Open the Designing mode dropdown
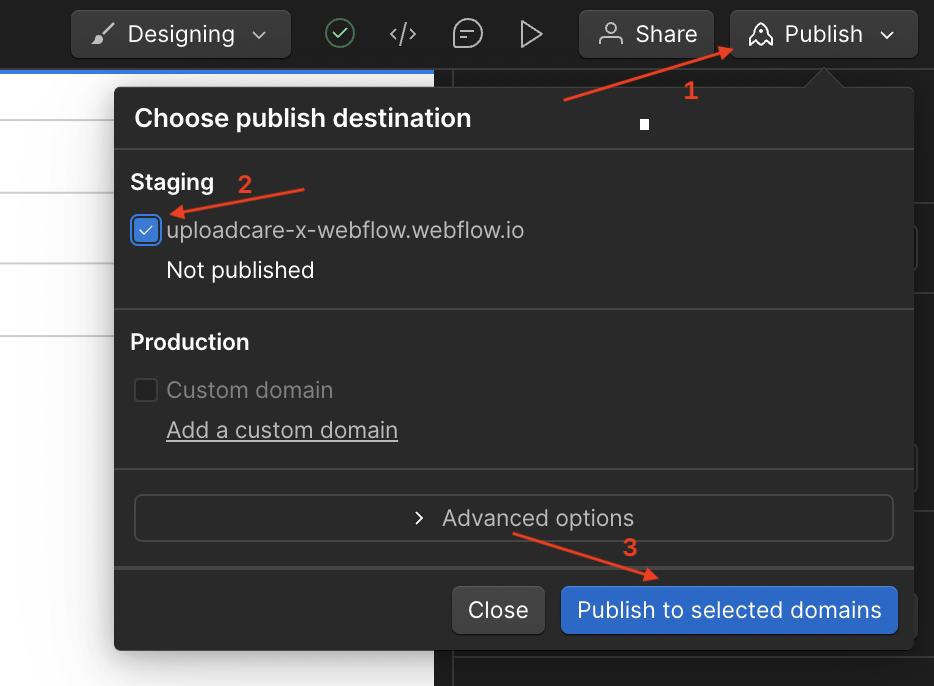934x686 pixels. (257, 33)
